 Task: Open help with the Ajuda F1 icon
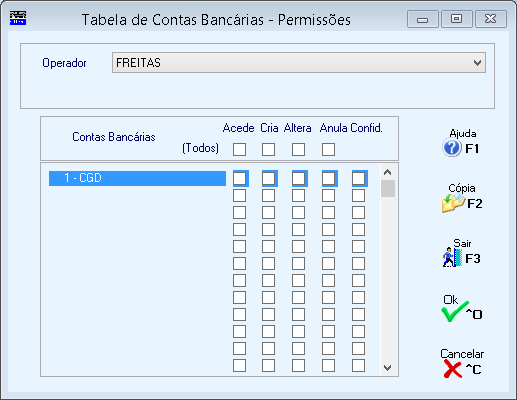point(452,148)
